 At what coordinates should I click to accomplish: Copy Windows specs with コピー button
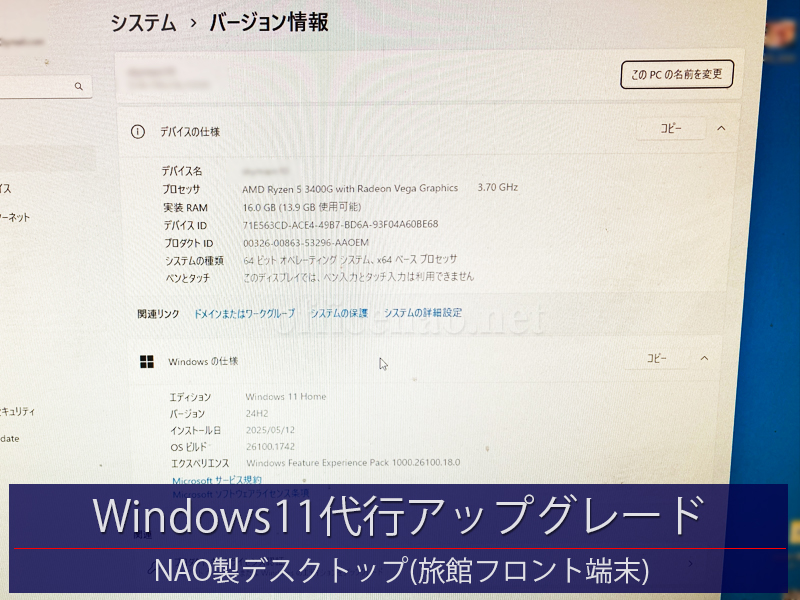pos(657,358)
